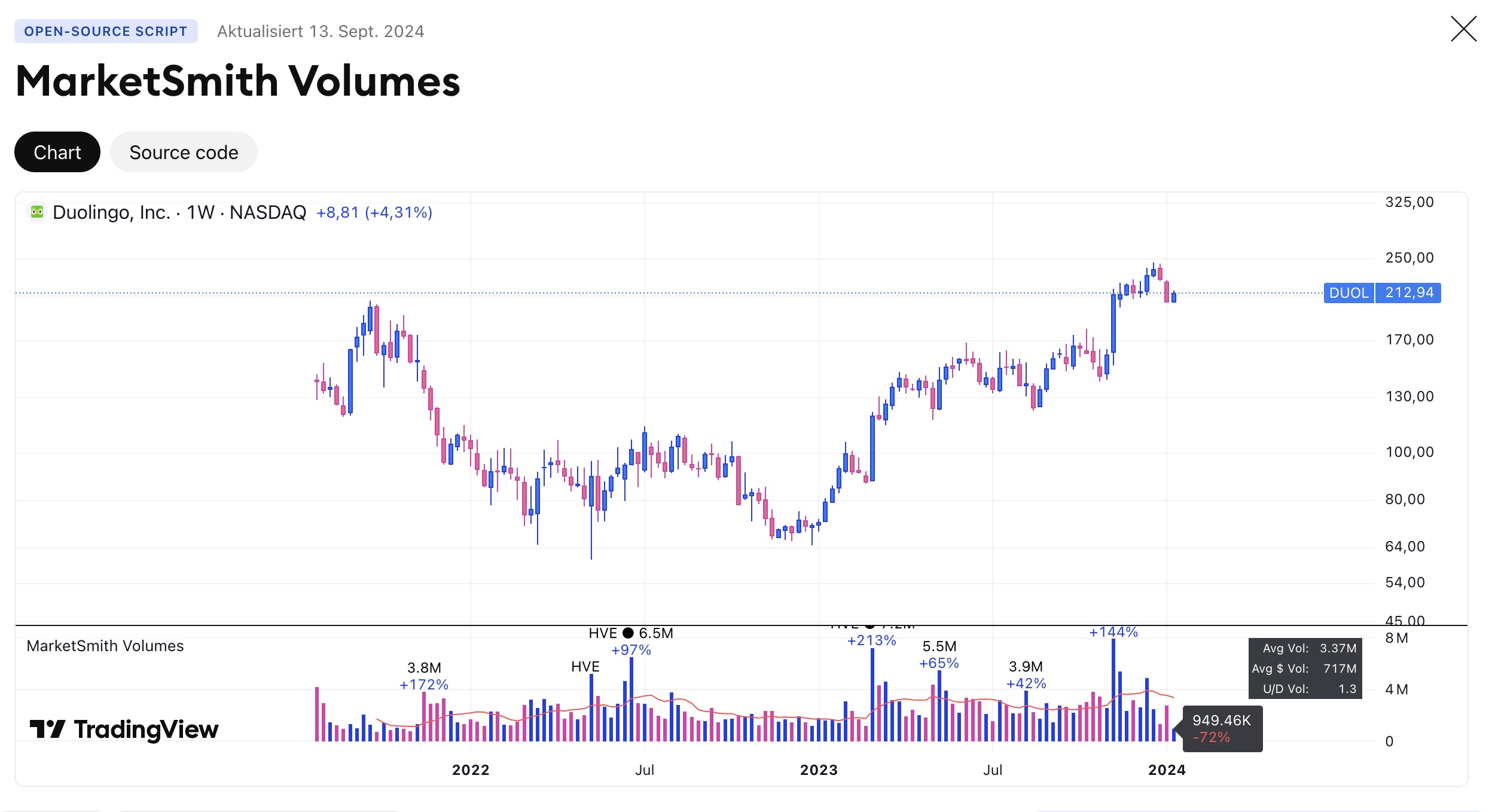Click the Avg Vol stats table

[x=1305, y=668]
